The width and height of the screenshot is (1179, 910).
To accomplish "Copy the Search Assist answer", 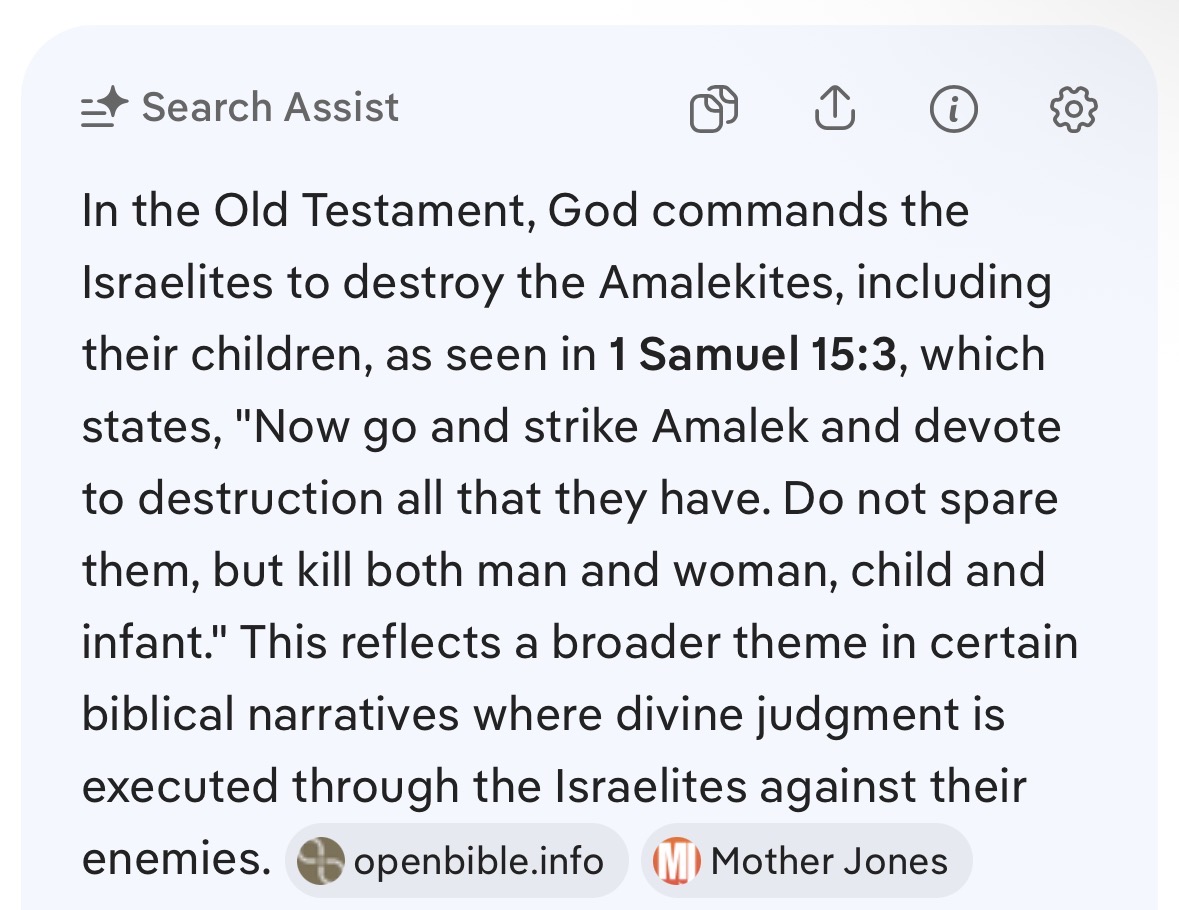I will pyautogui.click(x=714, y=109).
